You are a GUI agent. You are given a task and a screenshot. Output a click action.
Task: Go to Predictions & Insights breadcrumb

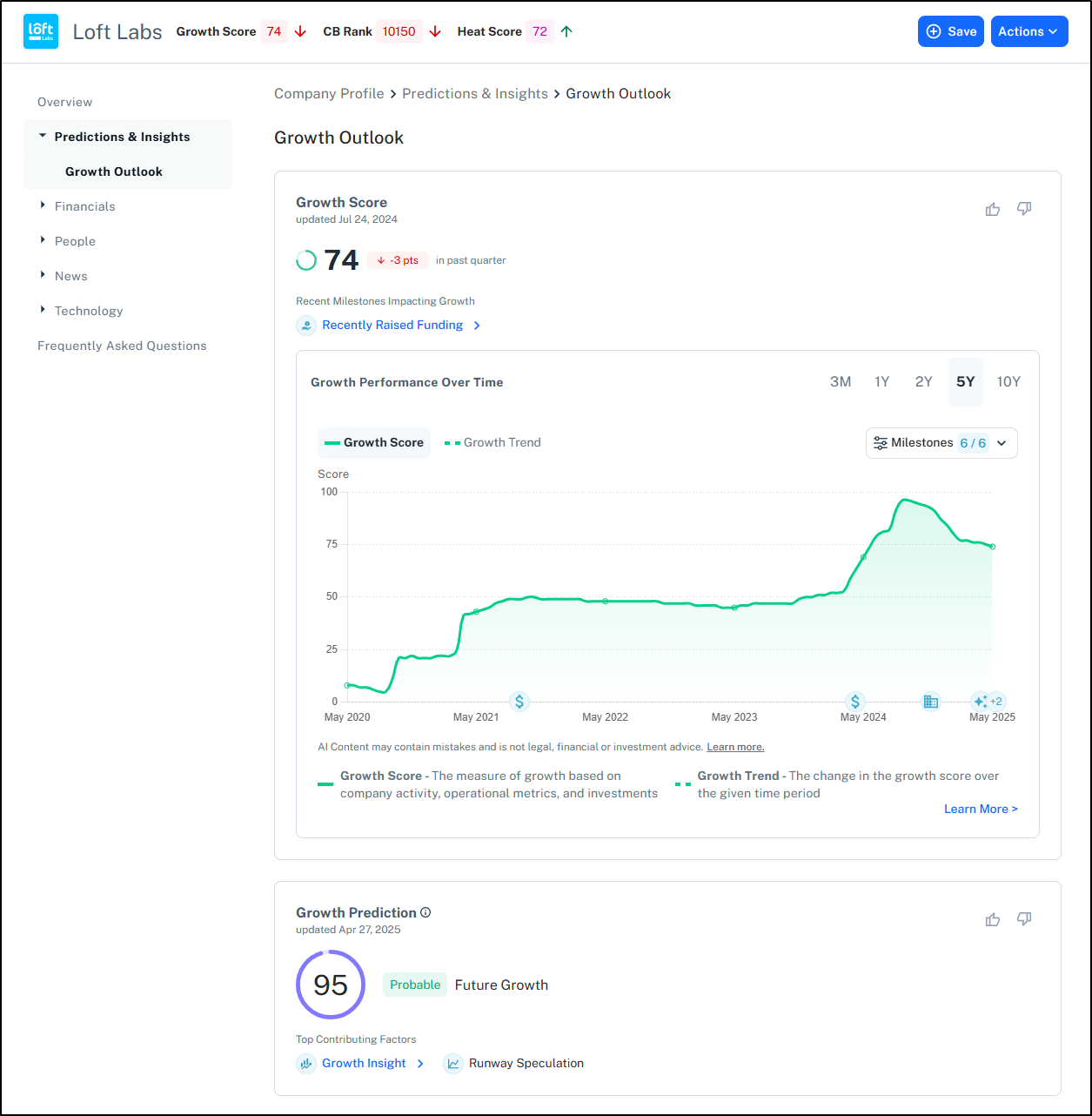coord(475,94)
